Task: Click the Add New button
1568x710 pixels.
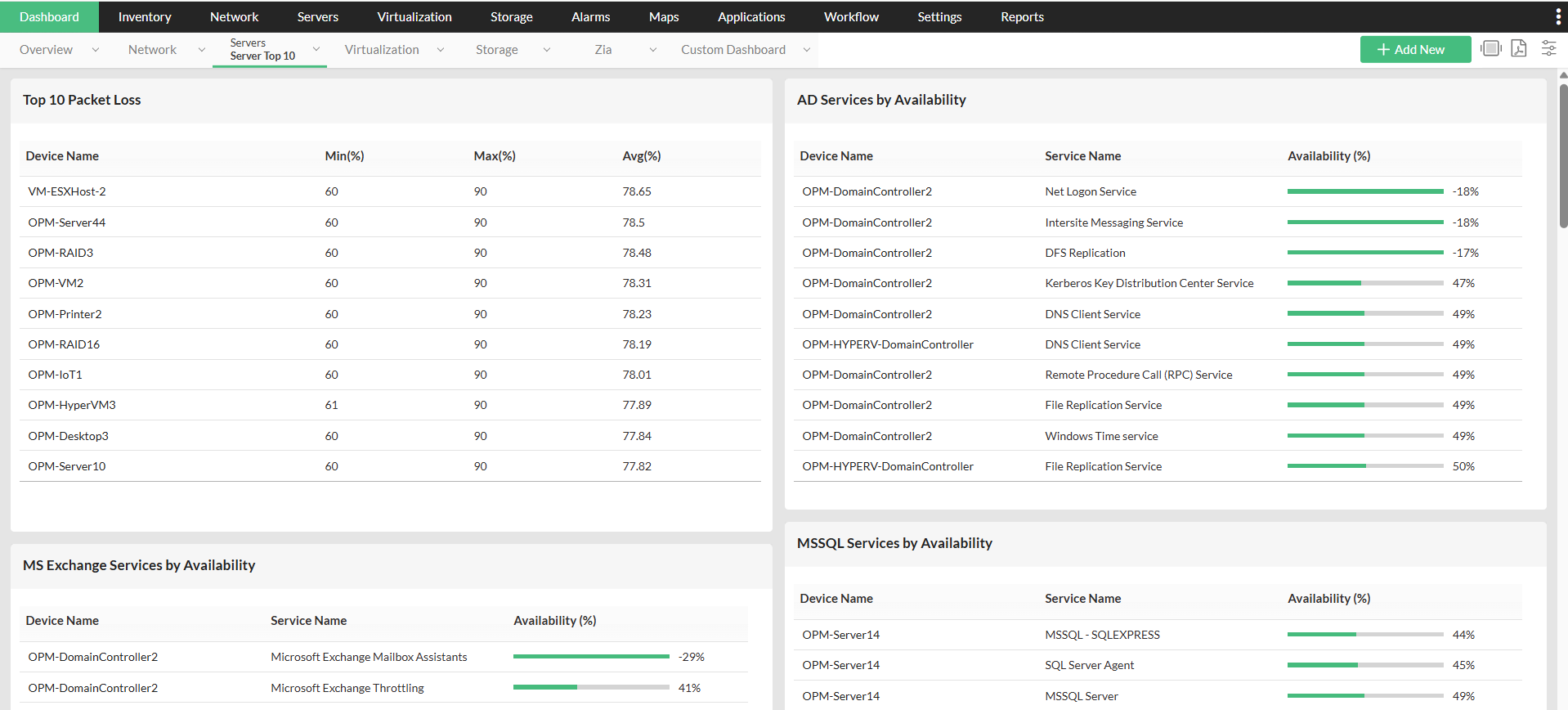Action: tap(1414, 49)
